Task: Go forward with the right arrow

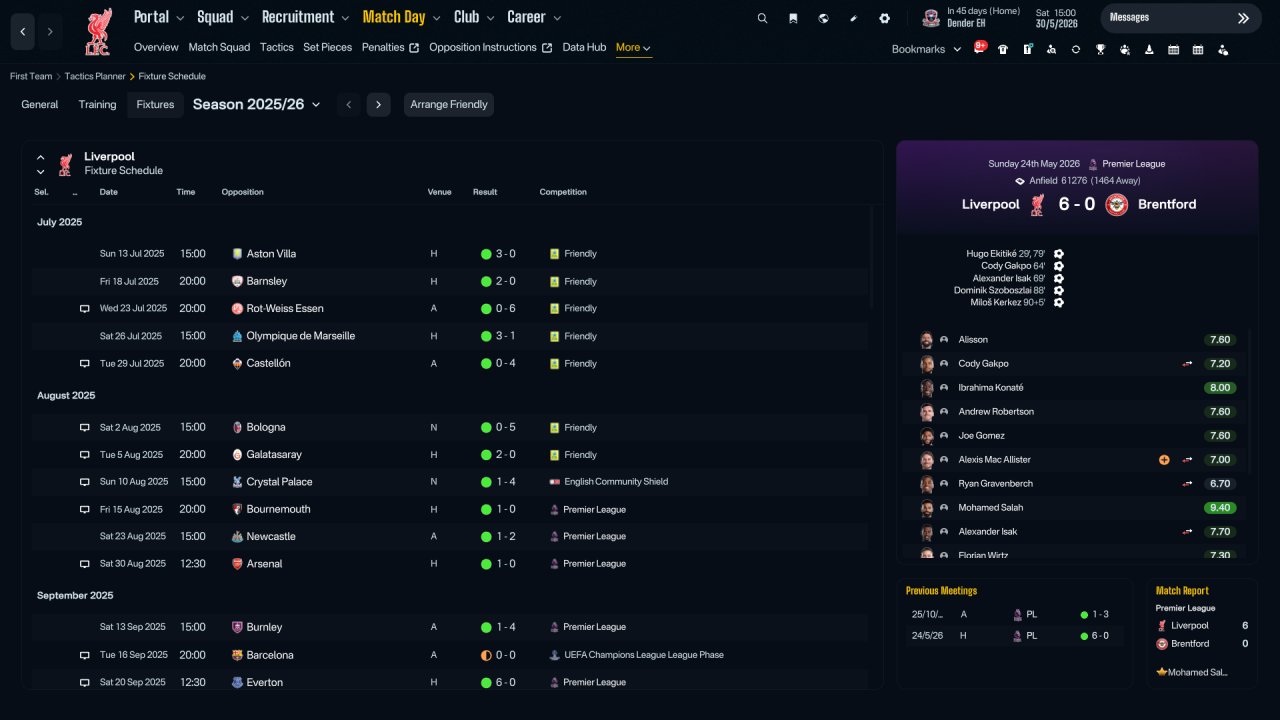Action: tap(50, 32)
